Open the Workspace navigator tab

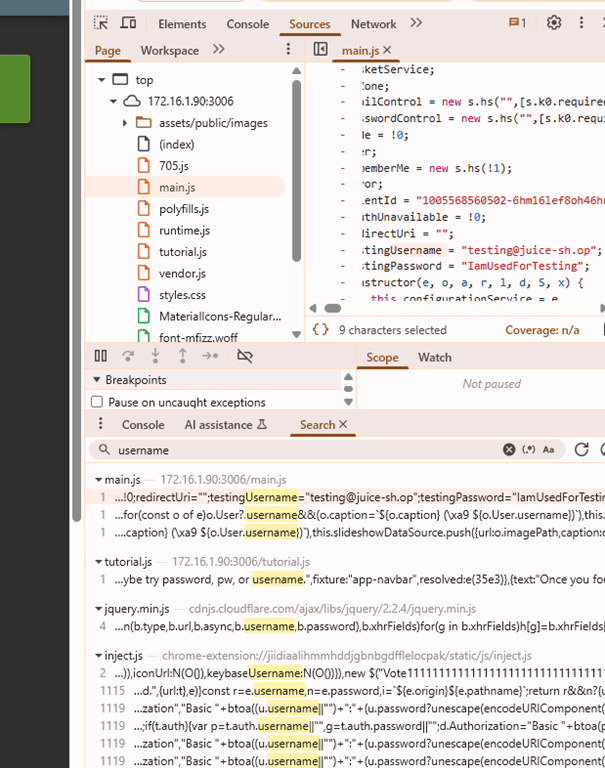pos(169,50)
